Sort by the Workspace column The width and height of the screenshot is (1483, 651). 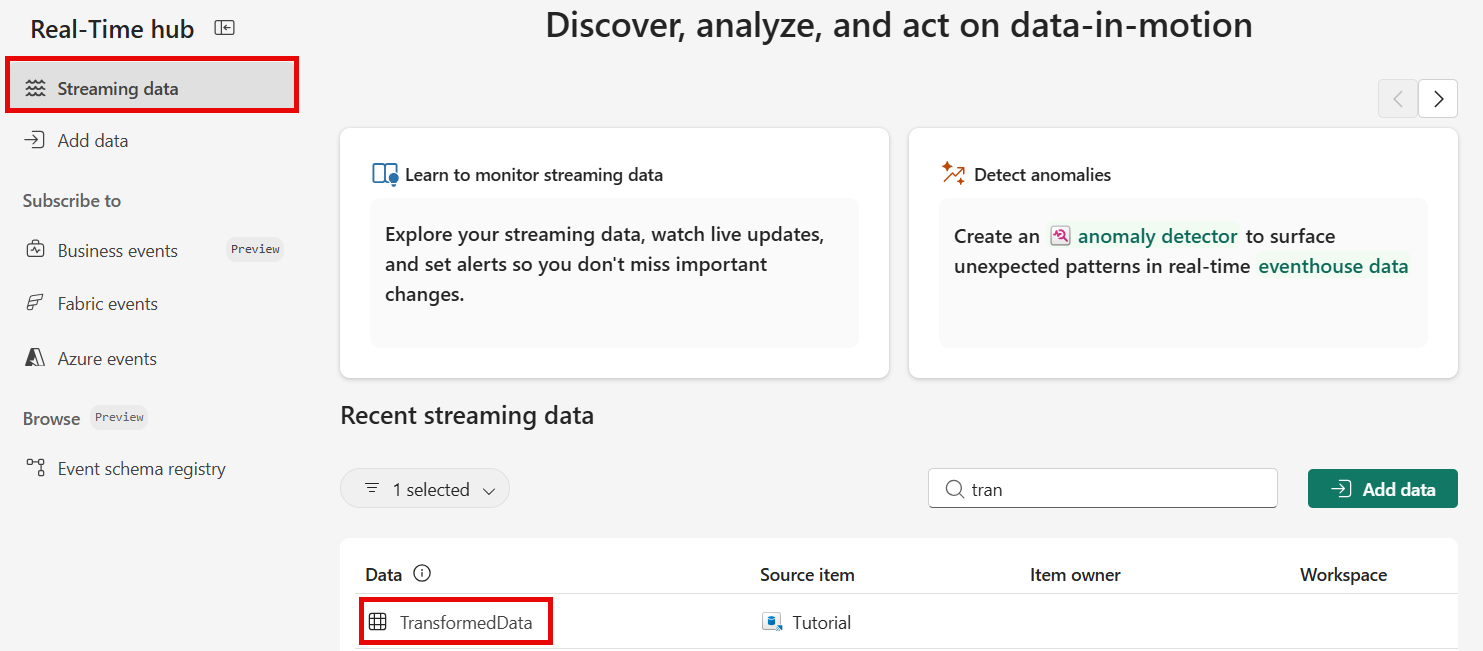click(x=1343, y=575)
